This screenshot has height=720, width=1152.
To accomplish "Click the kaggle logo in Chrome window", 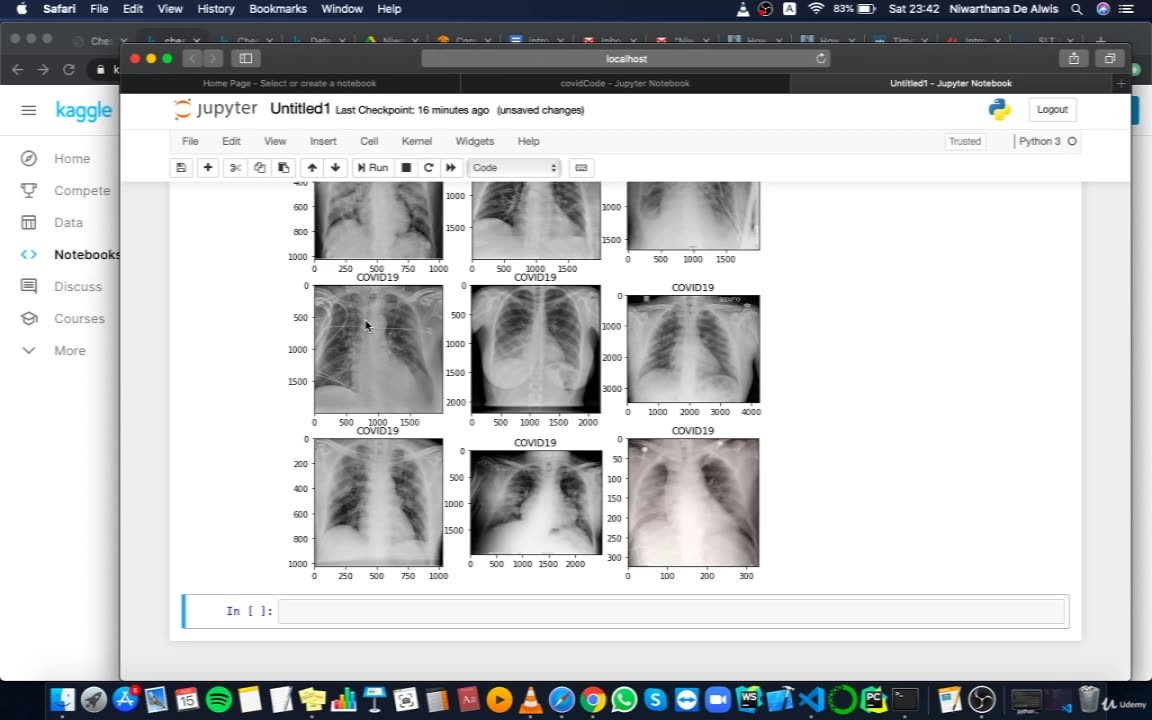I will point(84,110).
